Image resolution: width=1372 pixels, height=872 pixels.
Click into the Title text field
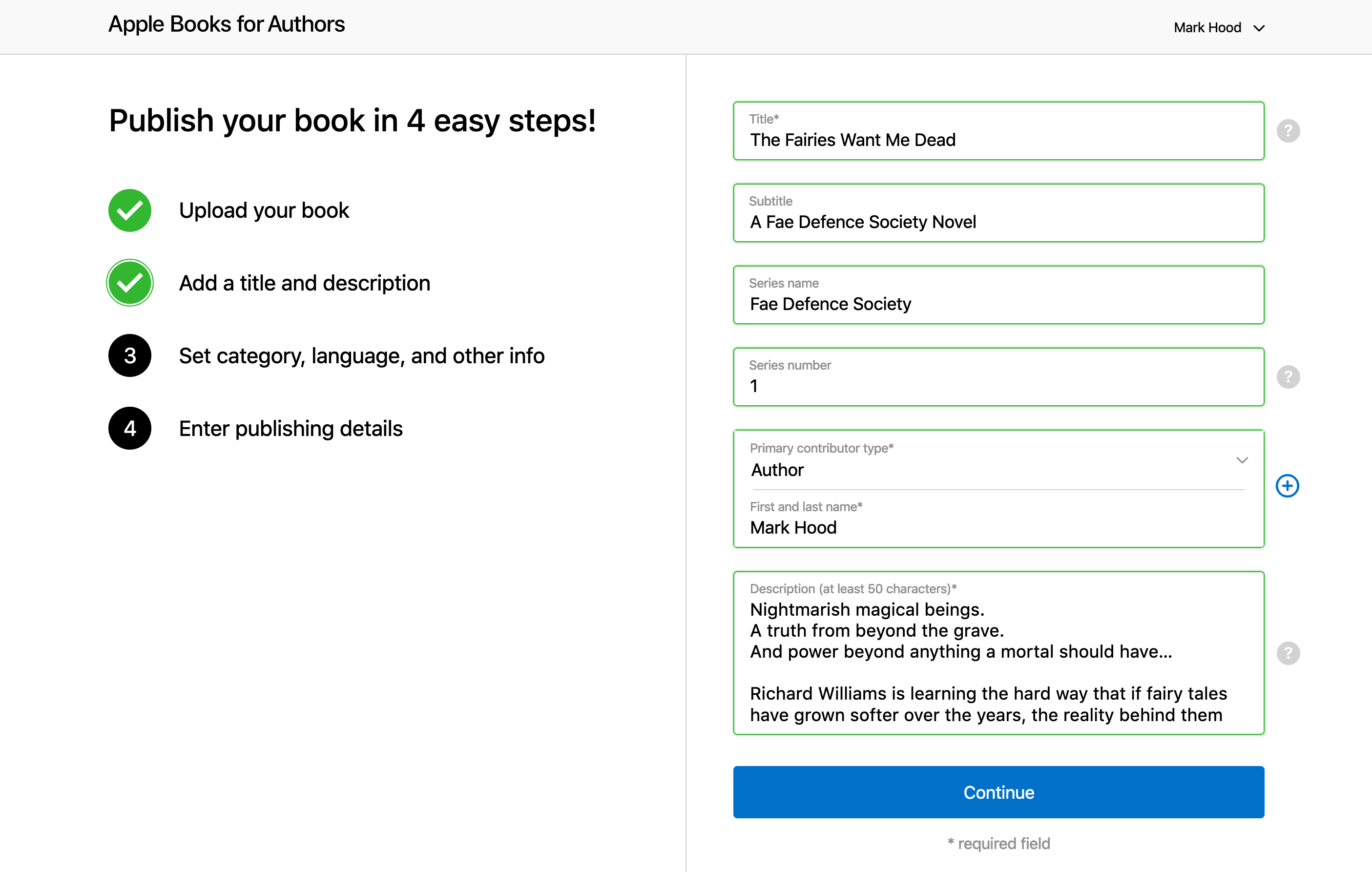[998, 140]
